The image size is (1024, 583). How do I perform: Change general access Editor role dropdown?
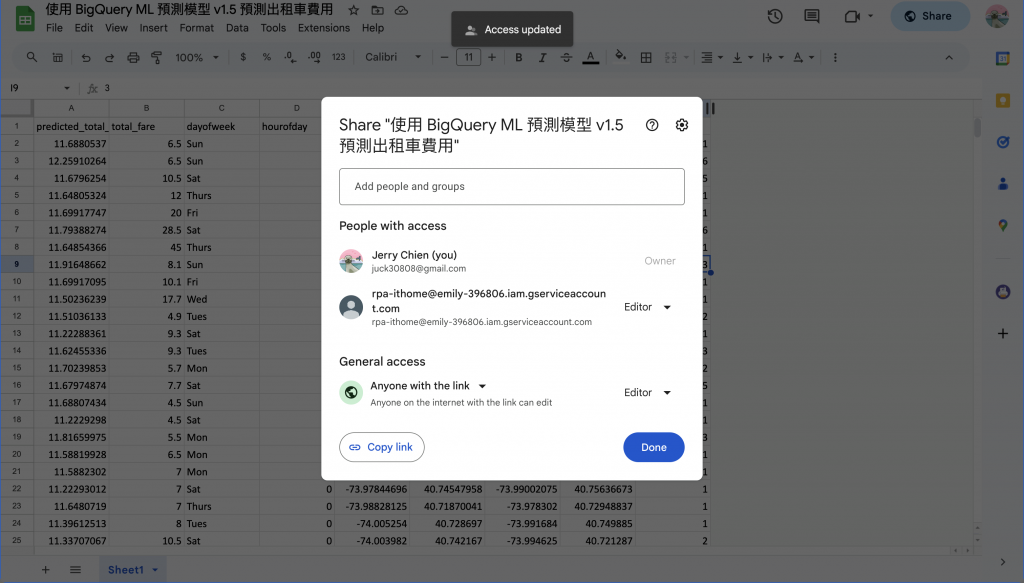[647, 393]
